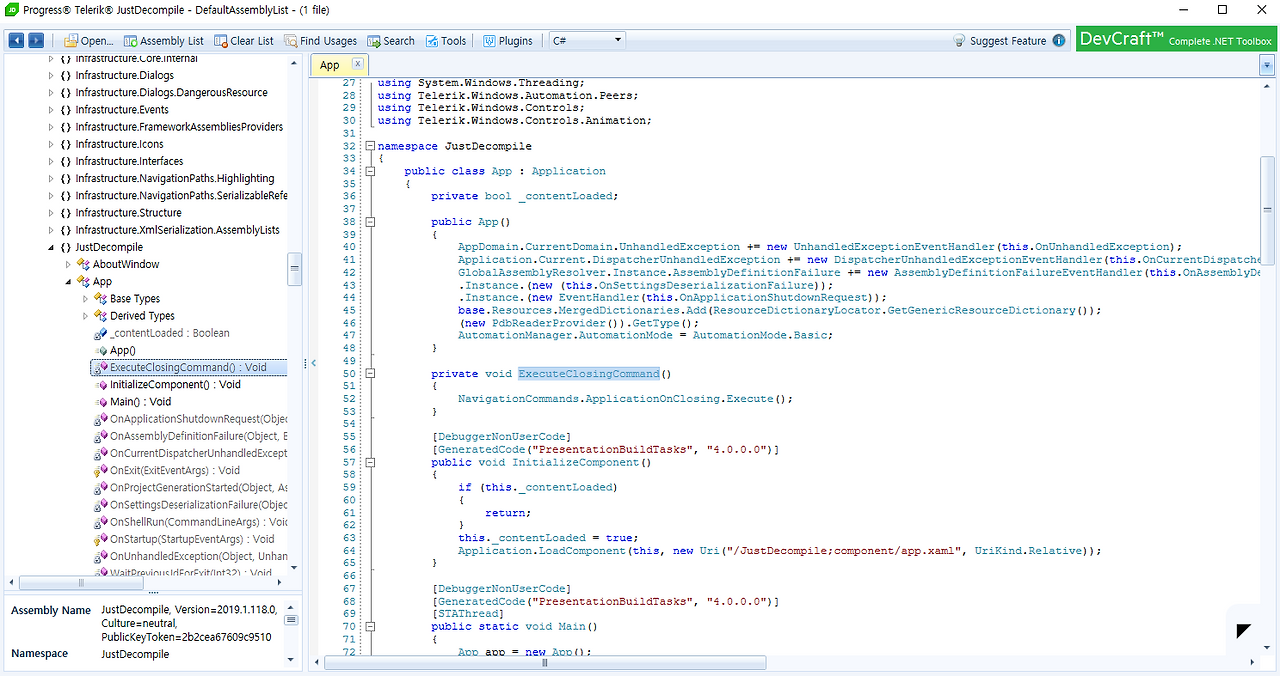Image resolution: width=1280 pixels, height=676 pixels.
Task: Select Main() : Void in the tree
Action: 132,402
